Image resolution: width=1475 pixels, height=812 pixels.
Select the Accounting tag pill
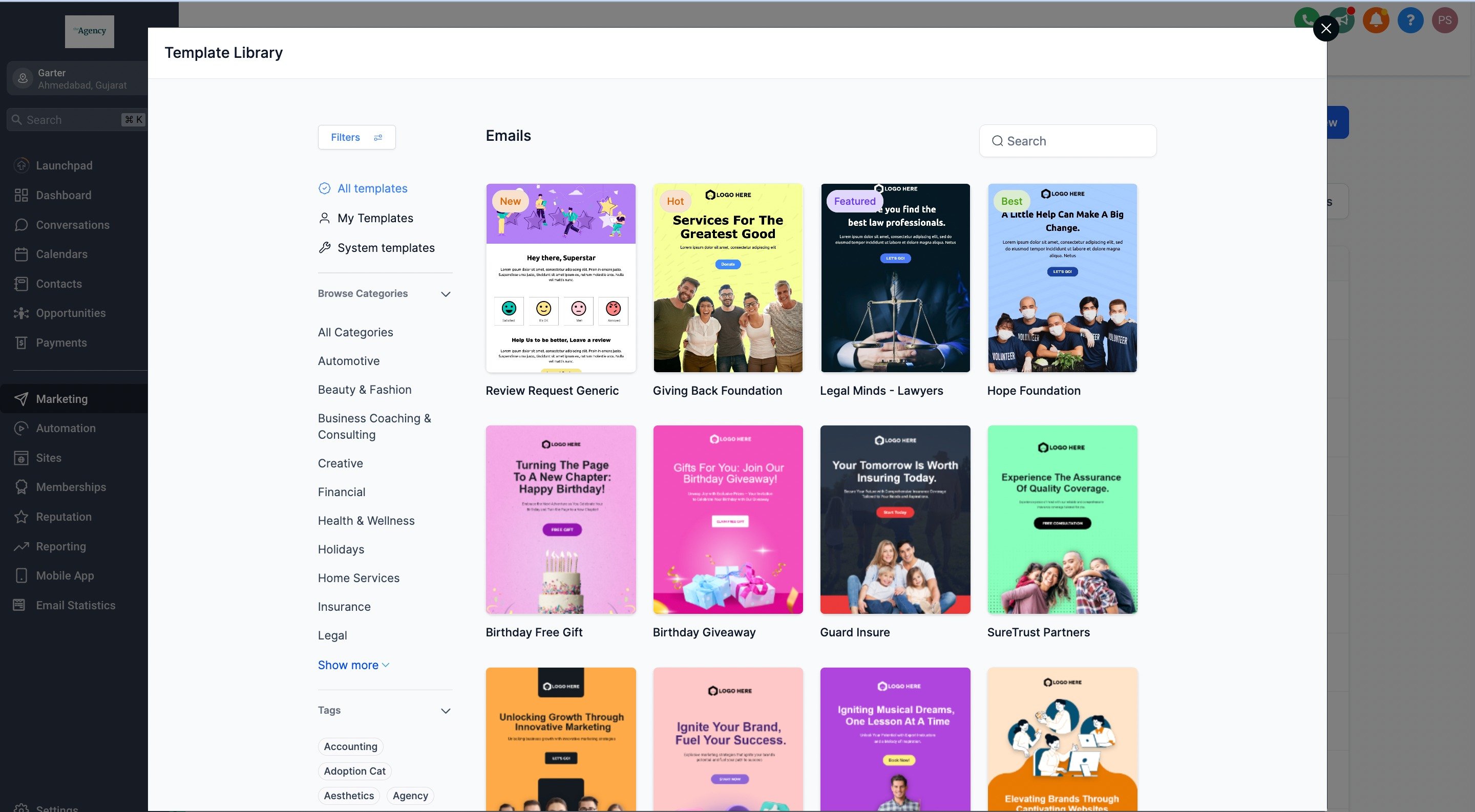click(x=350, y=746)
